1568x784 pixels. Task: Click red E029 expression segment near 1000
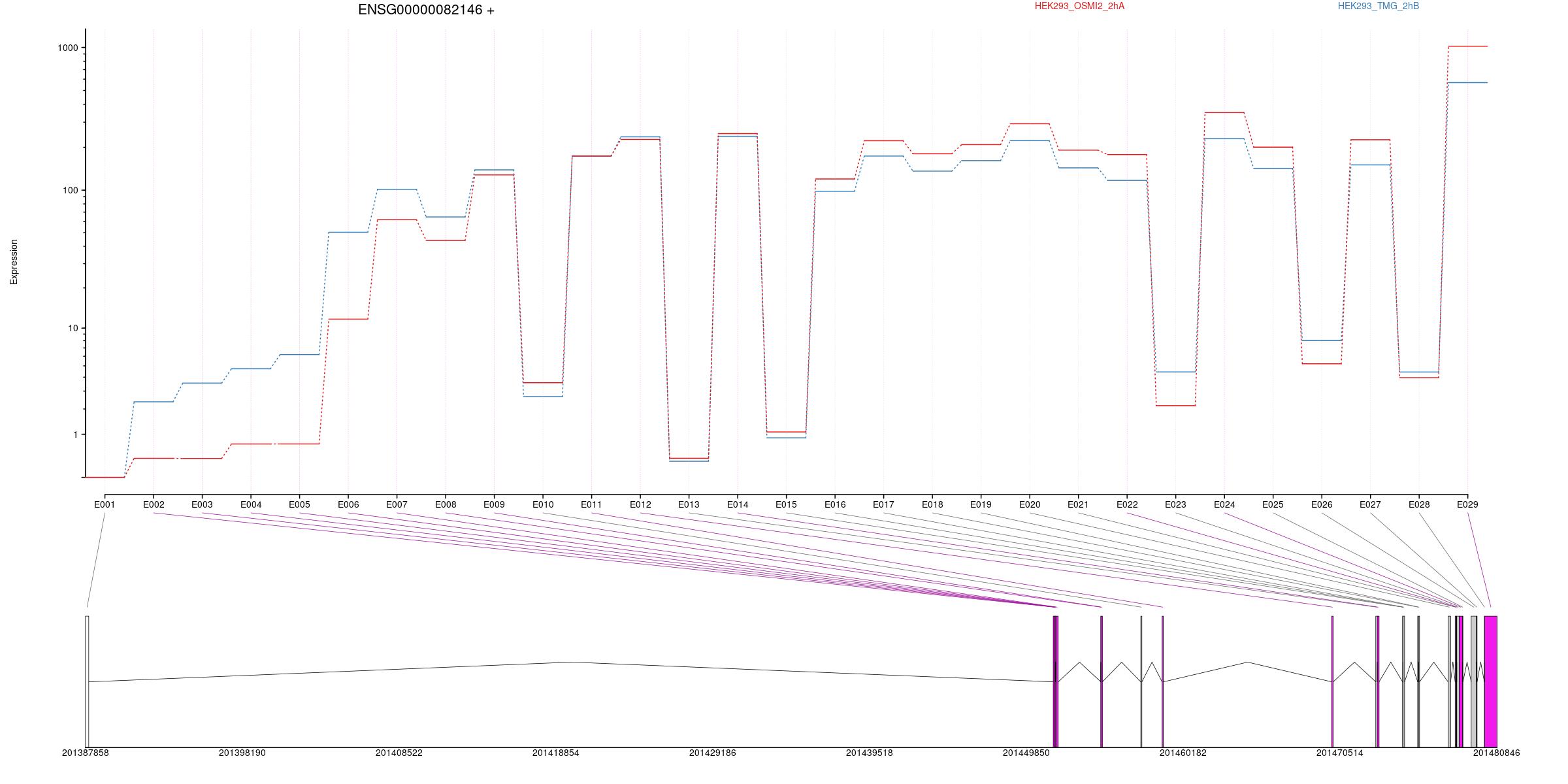coord(1467,46)
